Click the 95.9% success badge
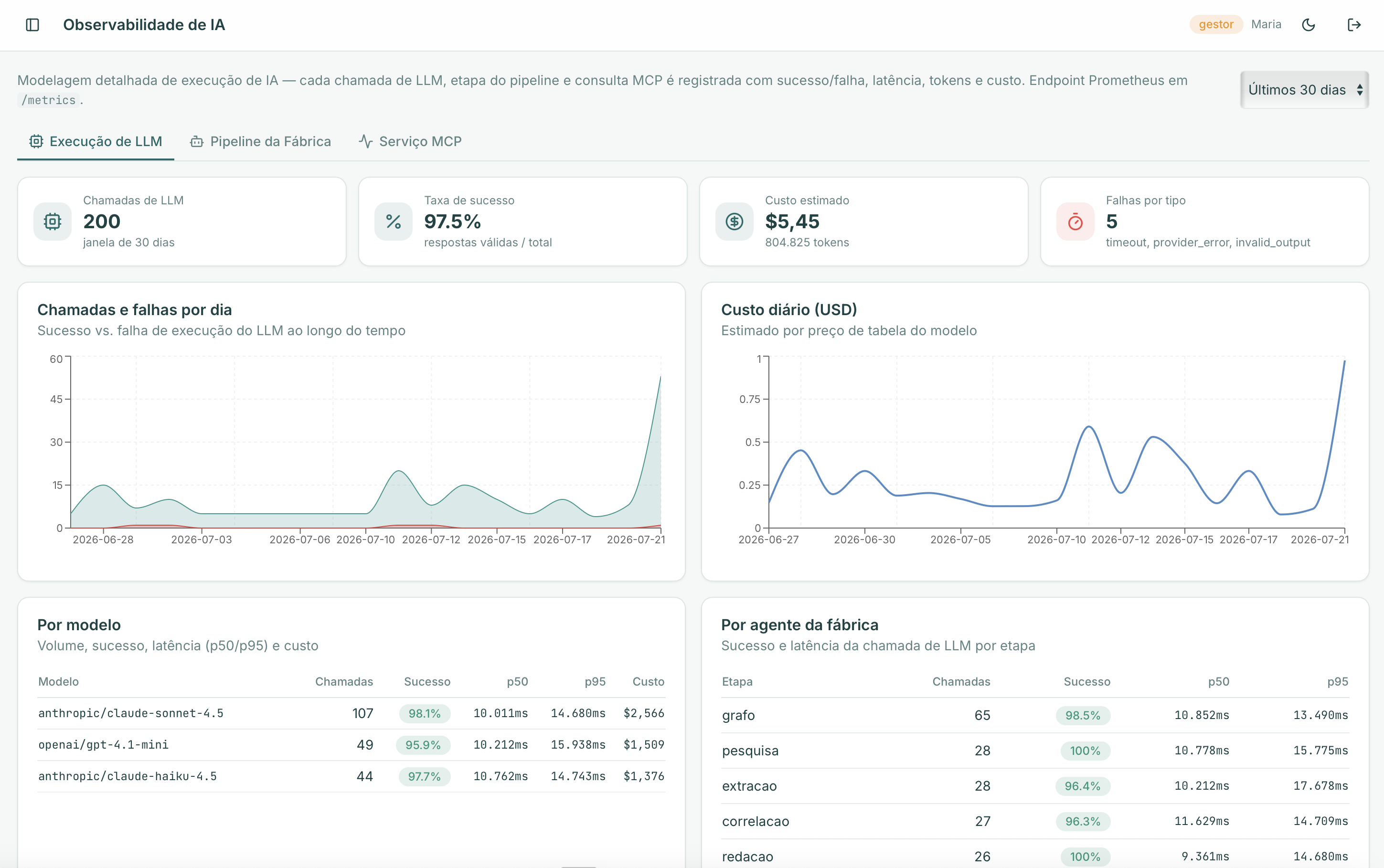The image size is (1384, 868). tap(423, 745)
